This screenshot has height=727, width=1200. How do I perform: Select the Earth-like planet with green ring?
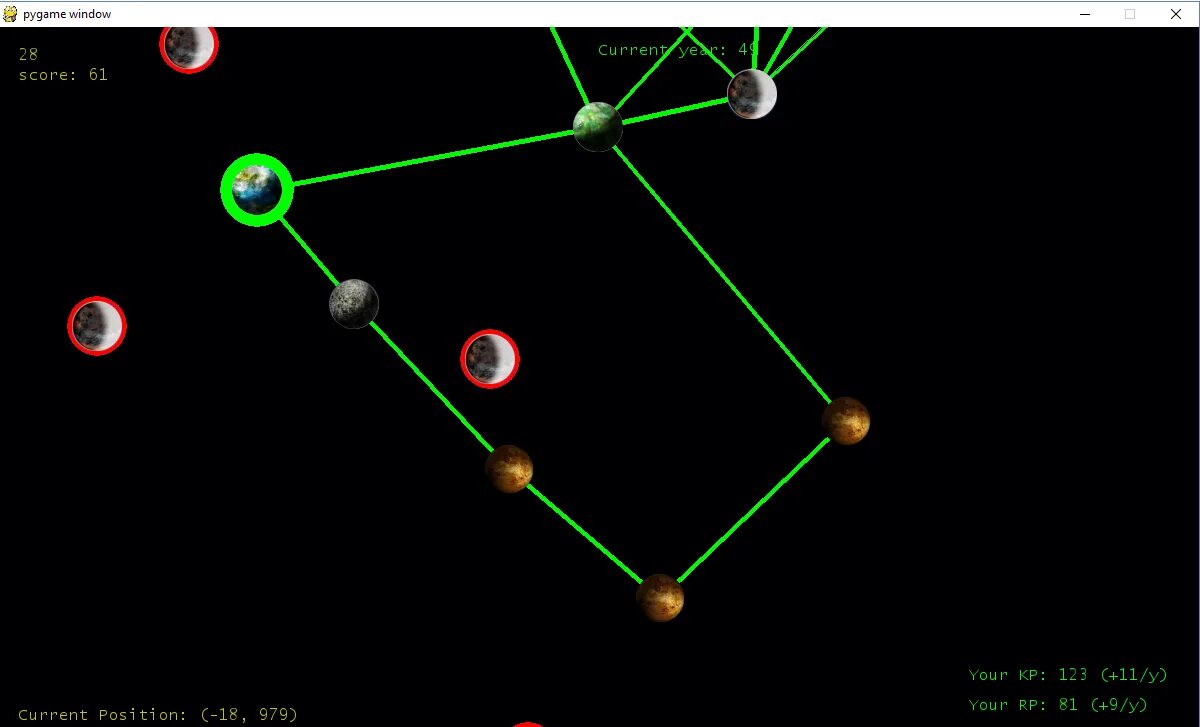(x=257, y=189)
